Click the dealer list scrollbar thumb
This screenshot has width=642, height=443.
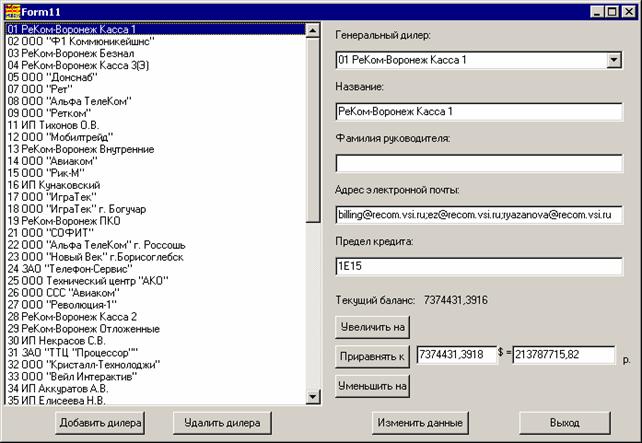313,130
